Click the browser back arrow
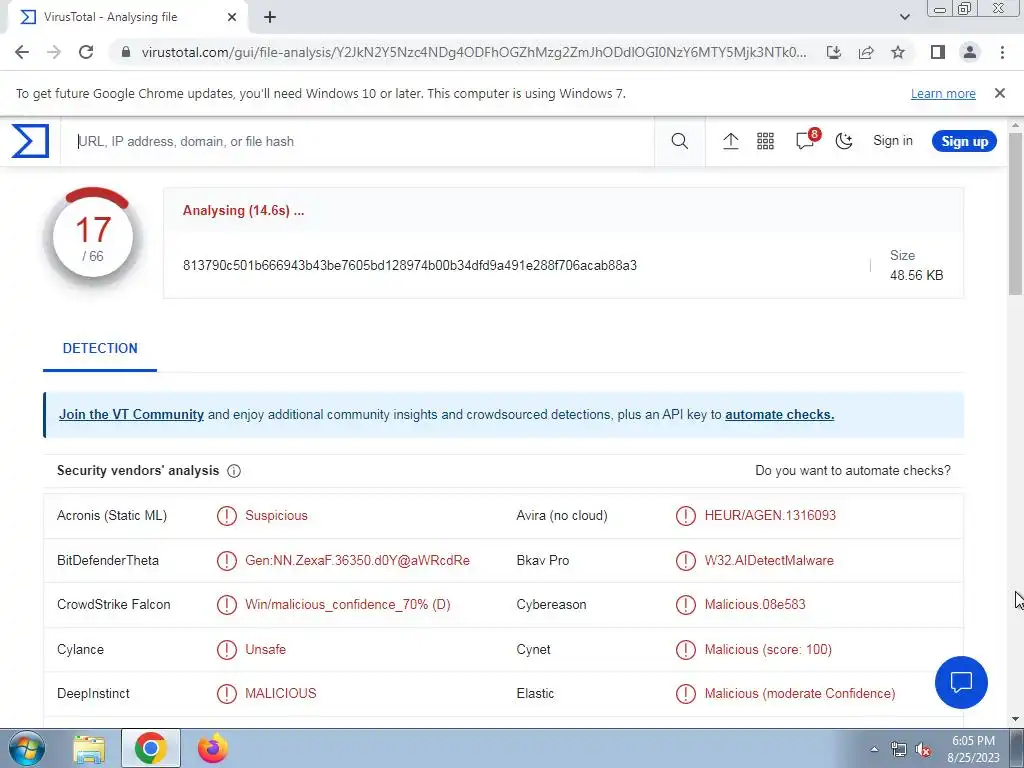The width and height of the screenshot is (1024, 768). point(22,52)
